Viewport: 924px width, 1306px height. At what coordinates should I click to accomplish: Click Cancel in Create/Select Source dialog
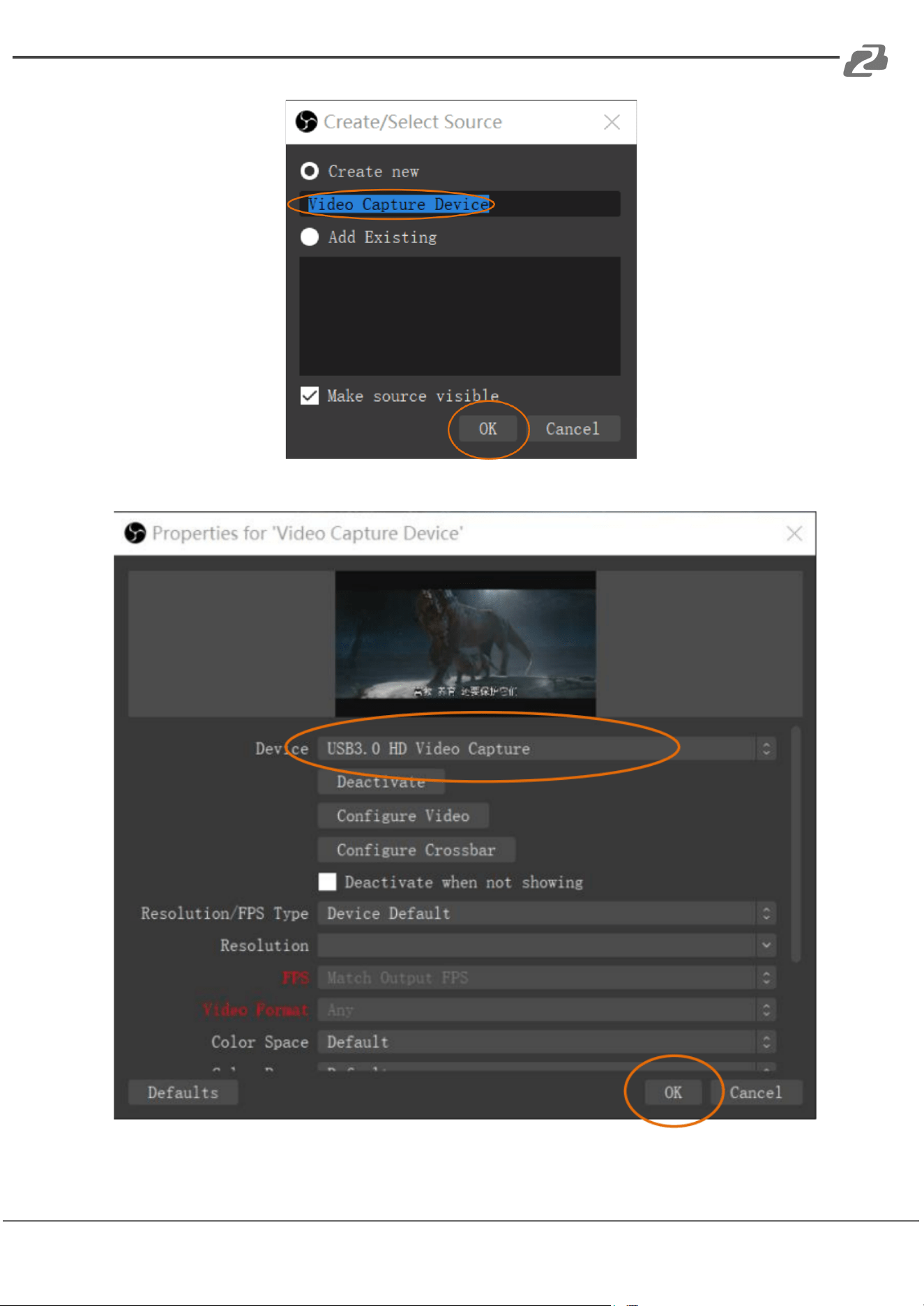(573, 429)
